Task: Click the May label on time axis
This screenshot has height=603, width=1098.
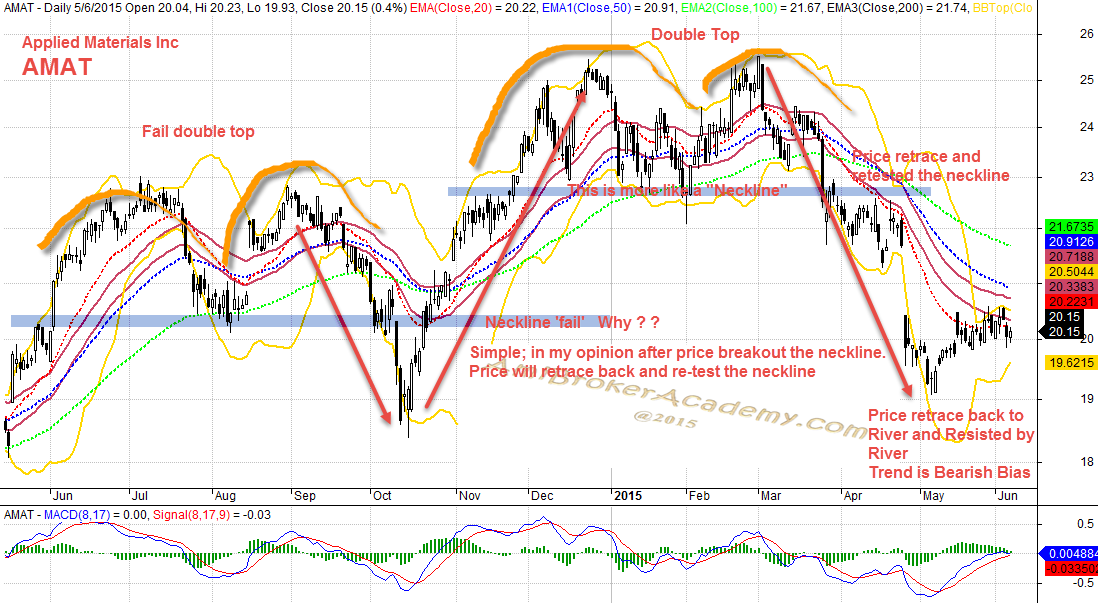Action: [933, 496]
